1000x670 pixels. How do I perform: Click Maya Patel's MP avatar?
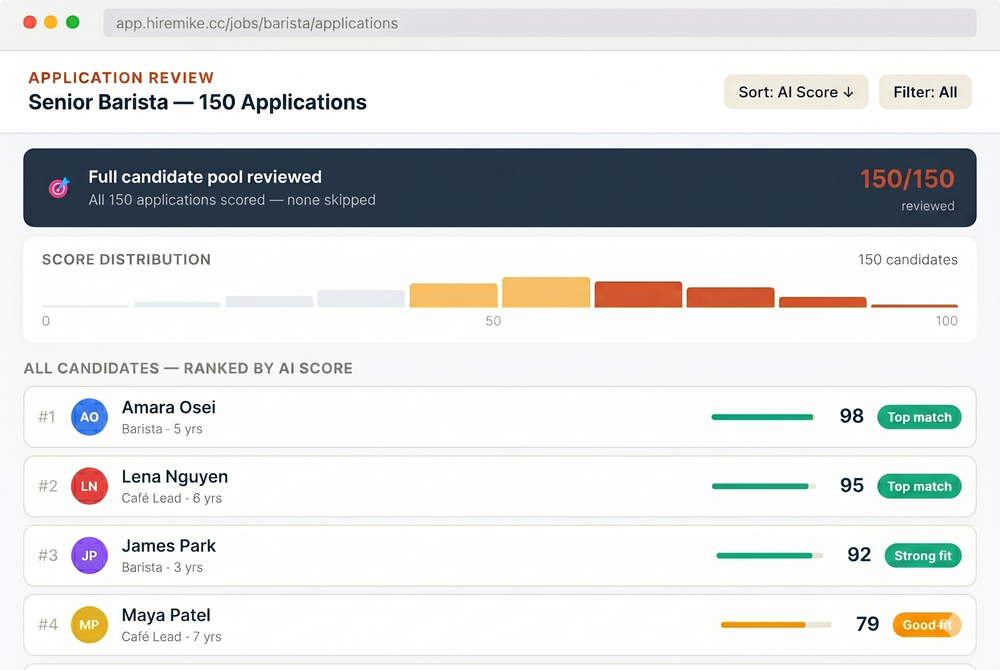(89, 625)
